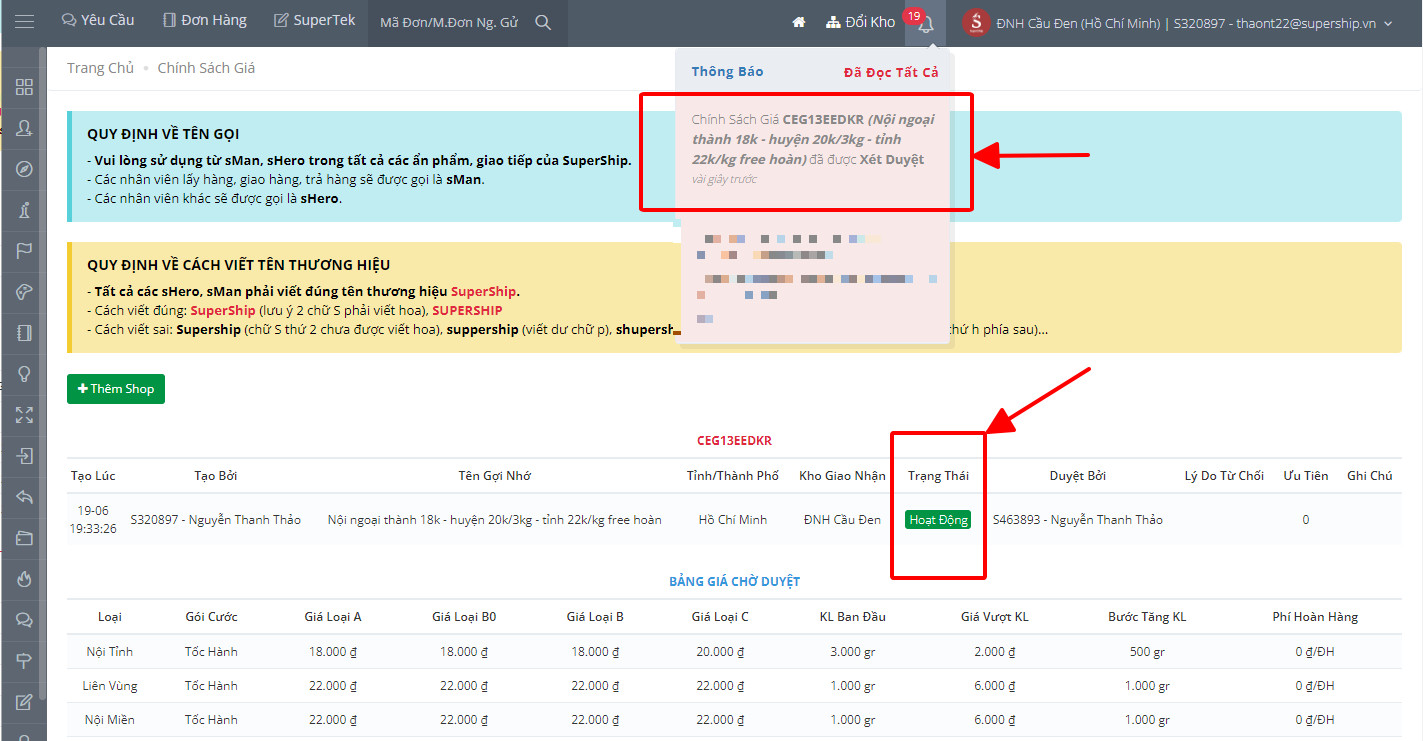
Task: Open the folder sidebar icon
Action: coord(25,537)
